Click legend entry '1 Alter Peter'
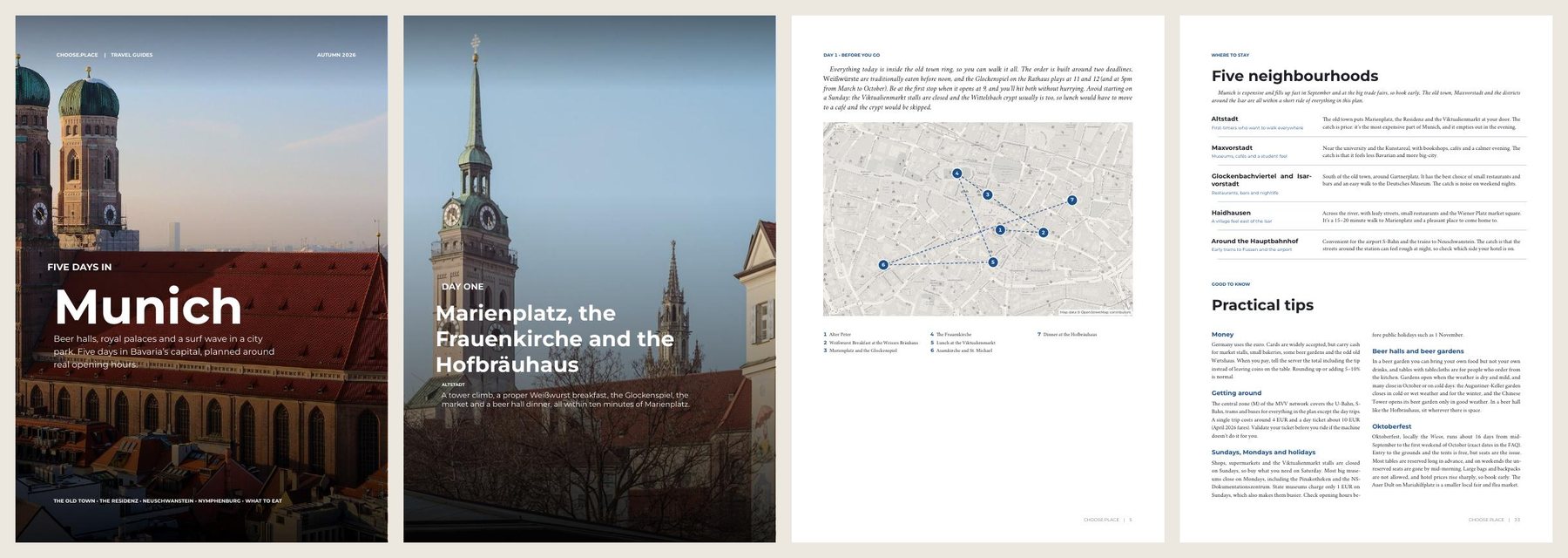The height and width of the screenshot is (558, 1568). tap(837, 334)
